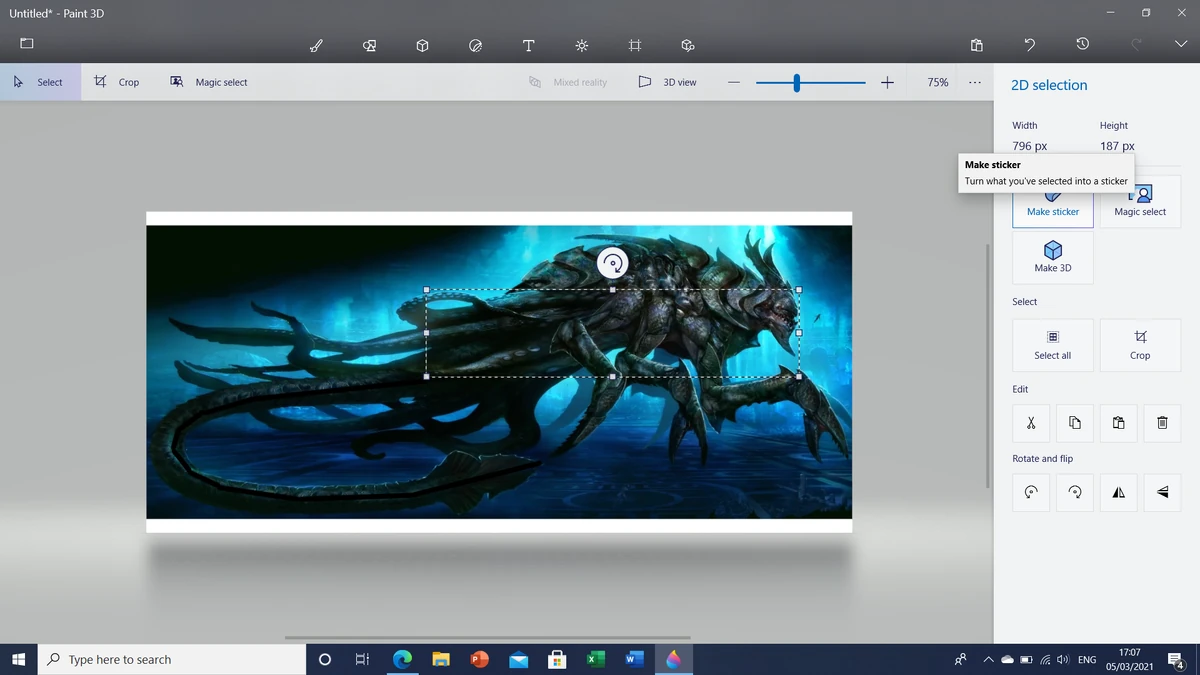Click the Make 3D button
The image size is (1200, 675).
coord(1053,258)
